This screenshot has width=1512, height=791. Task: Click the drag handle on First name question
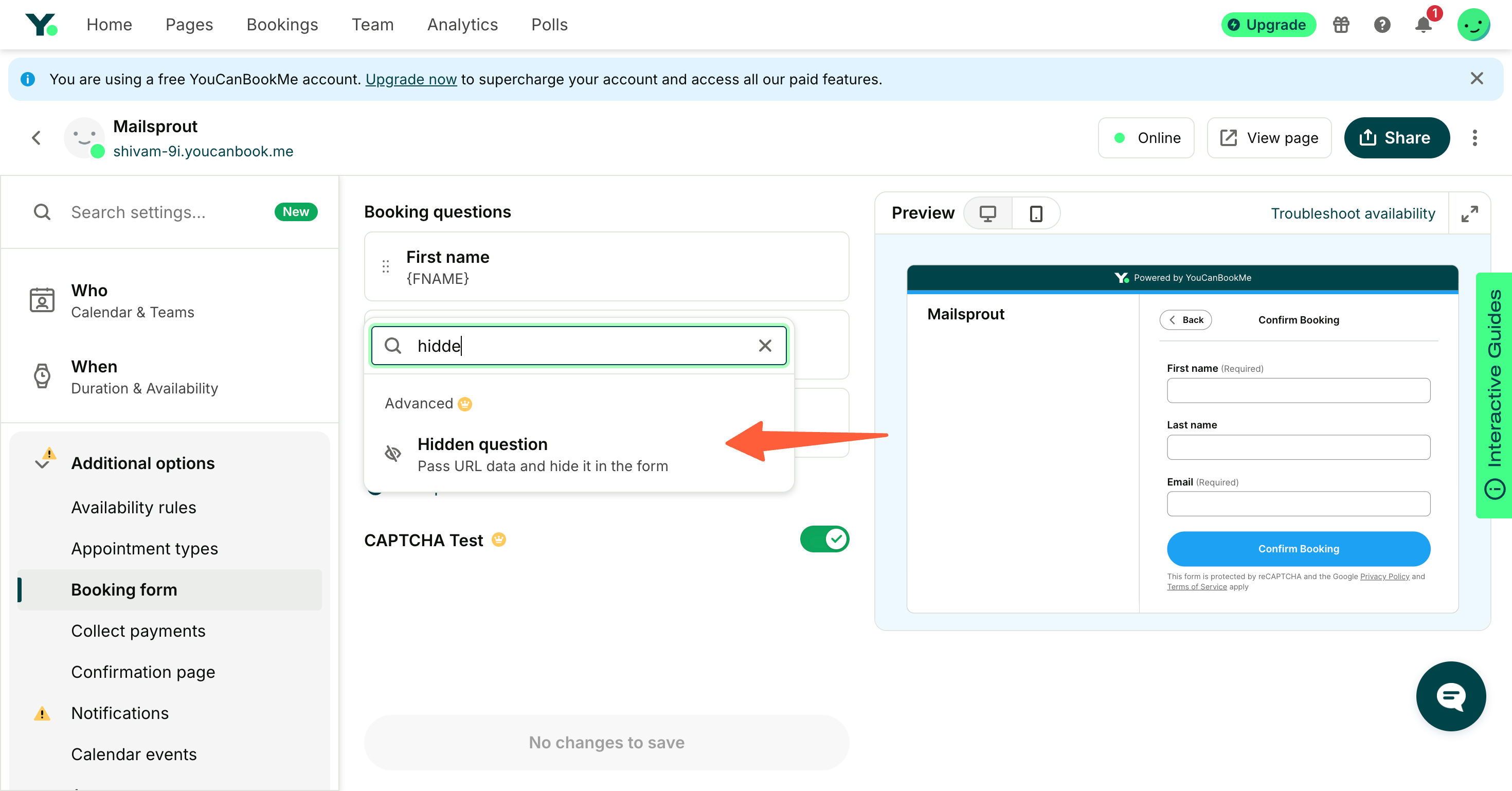click(x=386, y=266)
